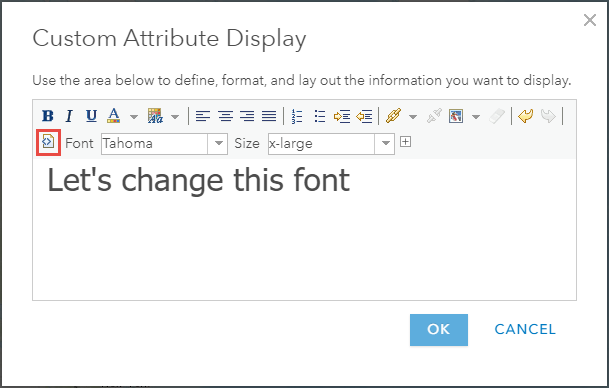Insert a bulleted list
Screen dimensions: 609x388
tap(320, 116)
